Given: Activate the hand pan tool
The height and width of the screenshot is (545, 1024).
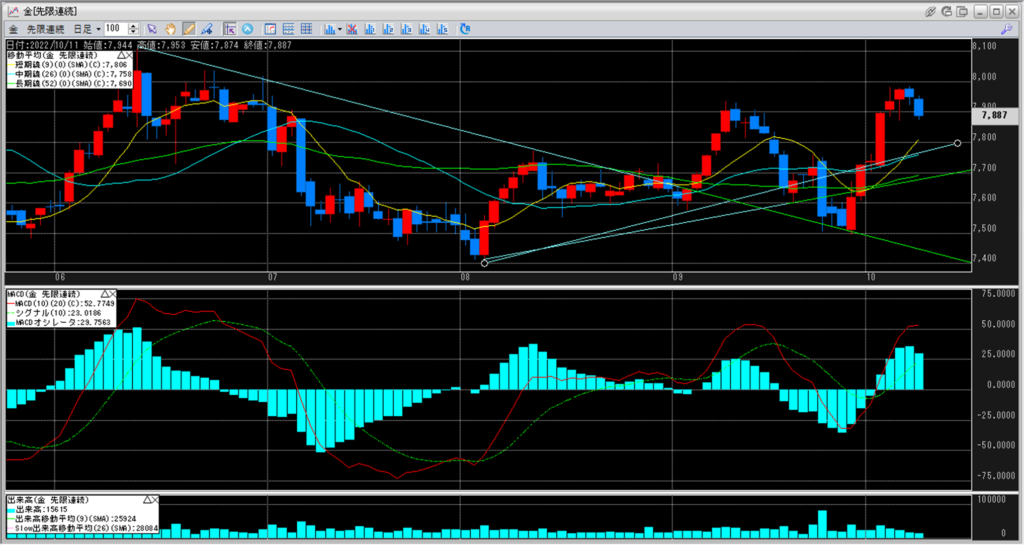Looking at the screenshot, I should (170, 29).
